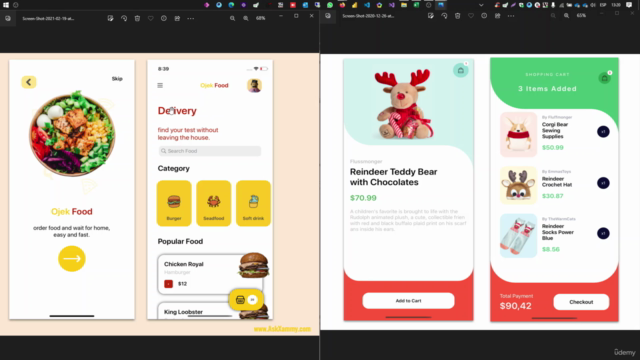The image size is (640, 360).
Task: Open See more menu in left Photos window
Action: pyautogui.click(x=191, y=18)
